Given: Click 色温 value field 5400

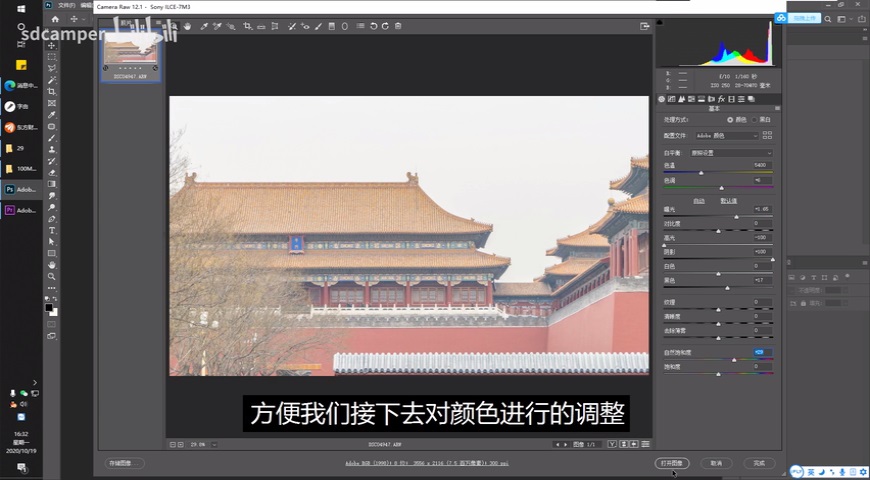Looking at the screenshot, I should click(x=763, y=165).
